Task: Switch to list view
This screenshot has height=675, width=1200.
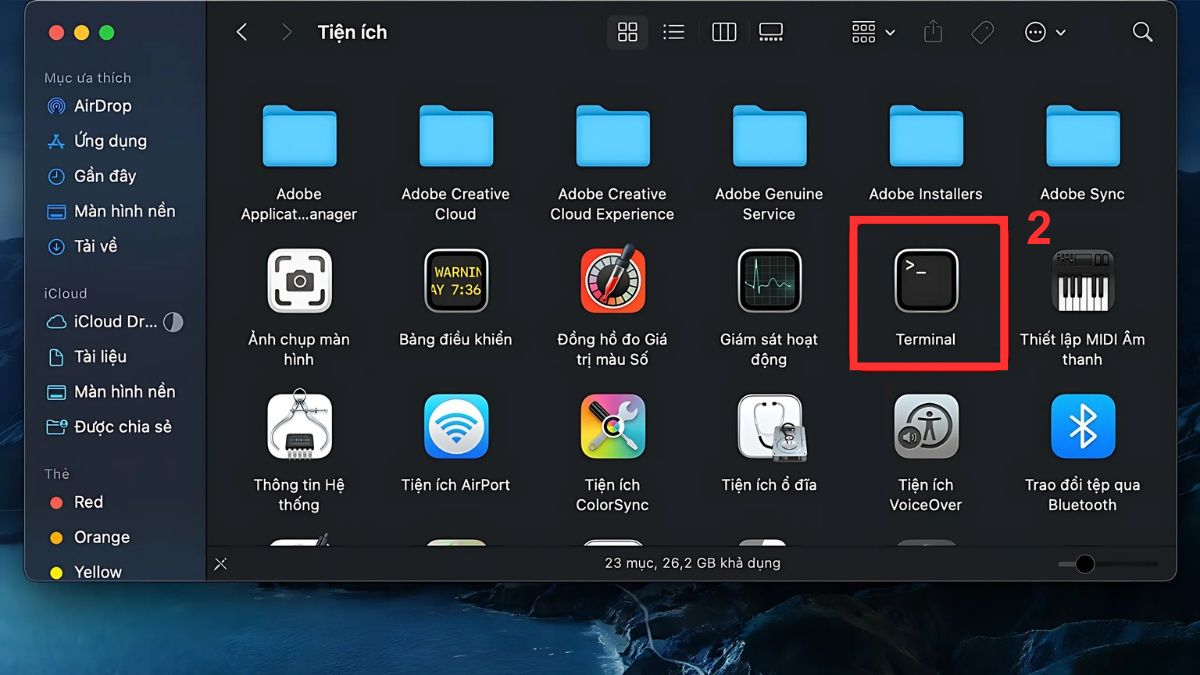Action: [x=673, y=31]
